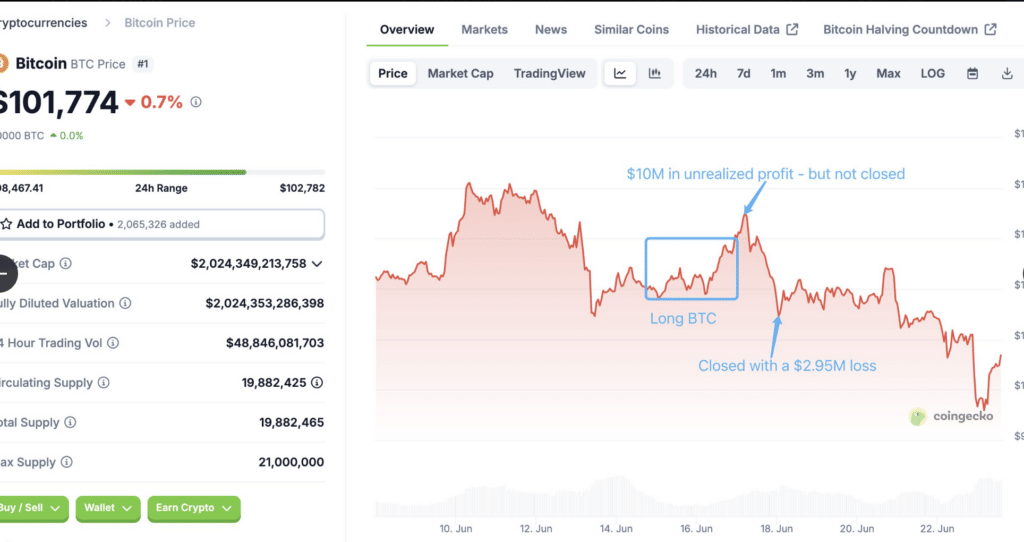Viewport: 1024px width, 542px height.
Task: Click $2,024,353,286,398 valuation value
Action: pyautogui.click(x=264, y=303)
